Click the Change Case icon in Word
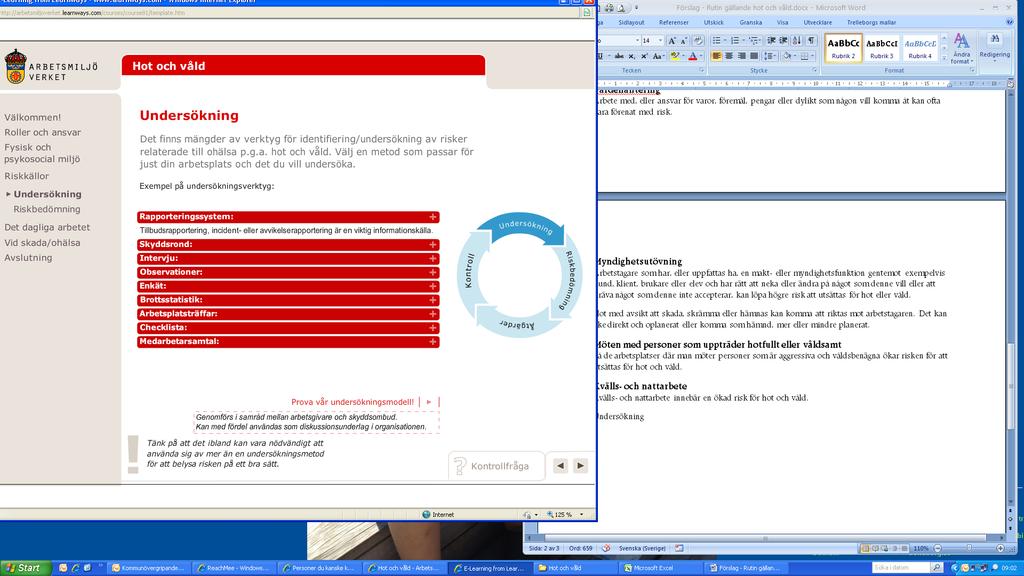 [x=658, y=56]
